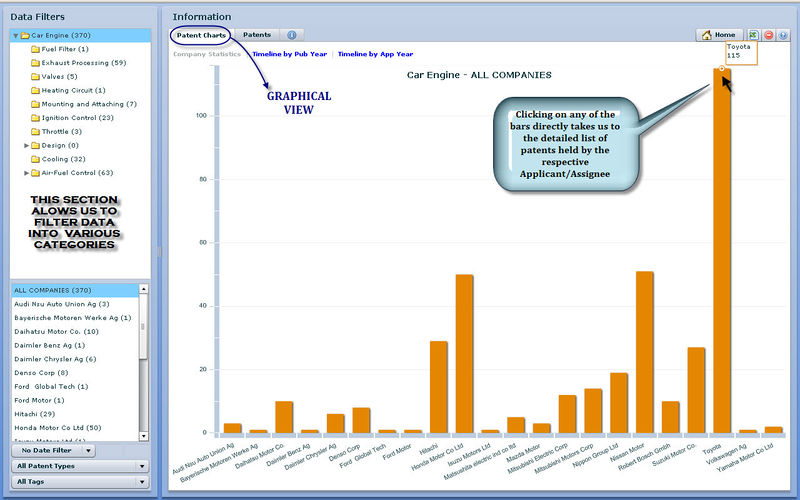
Task: Click the Home button
Action: 720,35
